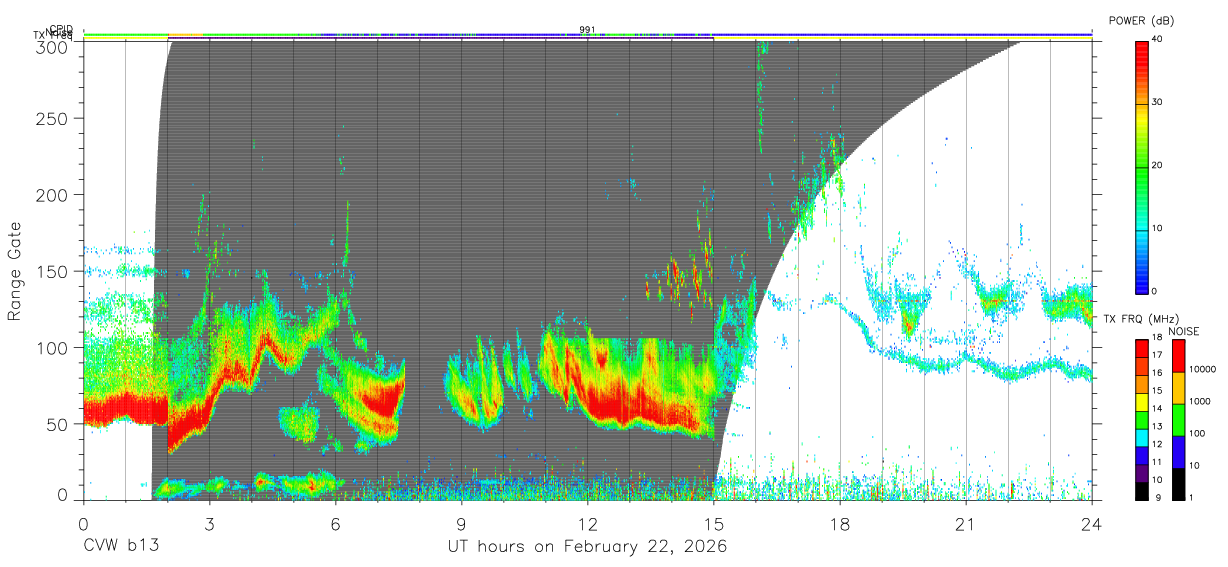Click the 10000 noise scale label
1228x567 pixels.
[x=1203, y=371]
